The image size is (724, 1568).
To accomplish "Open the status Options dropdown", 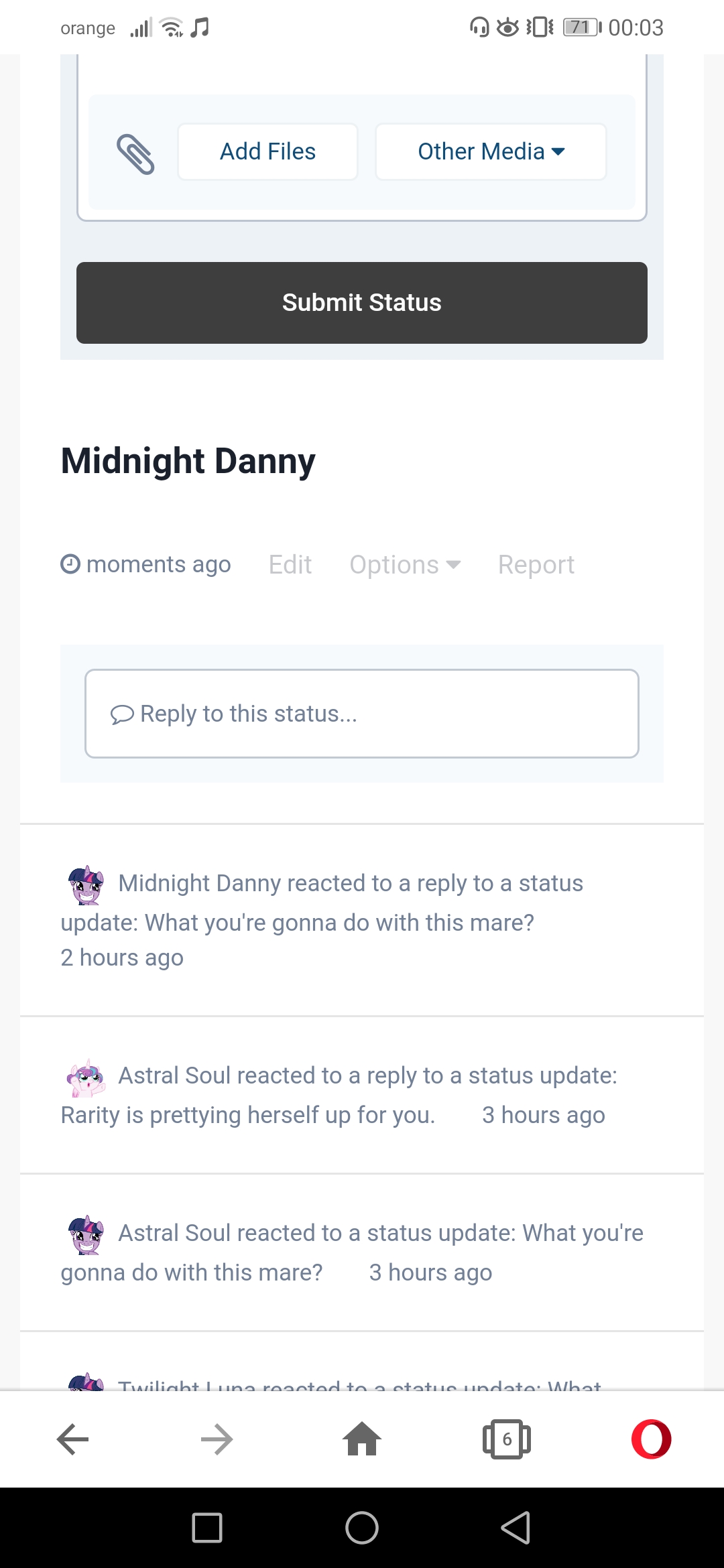I will [x=405, y=565].
